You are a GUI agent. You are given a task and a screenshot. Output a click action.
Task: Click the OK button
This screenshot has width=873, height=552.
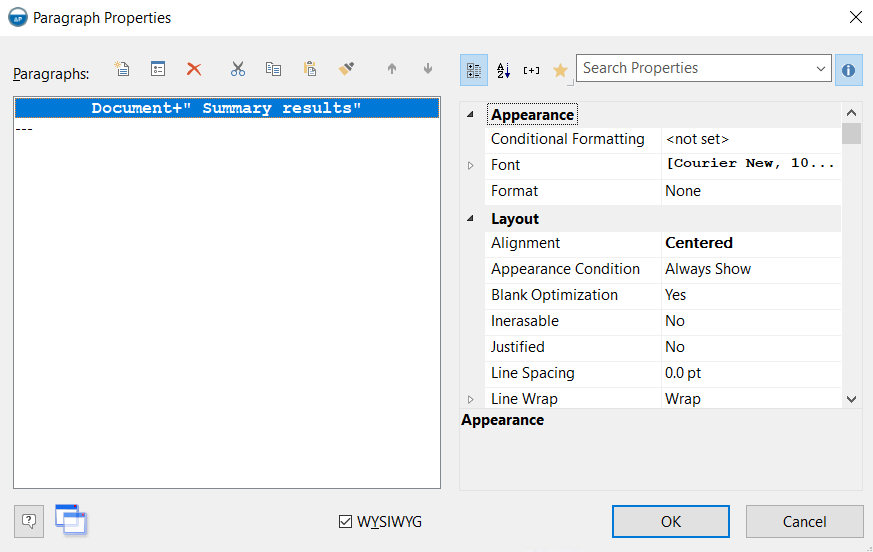point(671,521)
